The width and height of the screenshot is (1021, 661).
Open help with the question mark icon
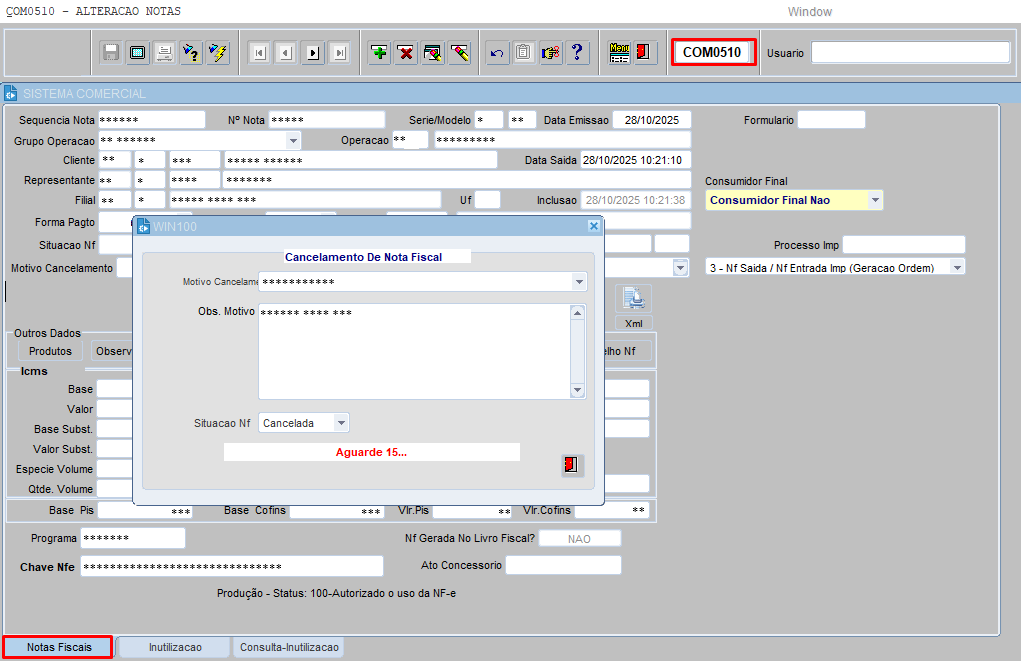tap(577, 53)
